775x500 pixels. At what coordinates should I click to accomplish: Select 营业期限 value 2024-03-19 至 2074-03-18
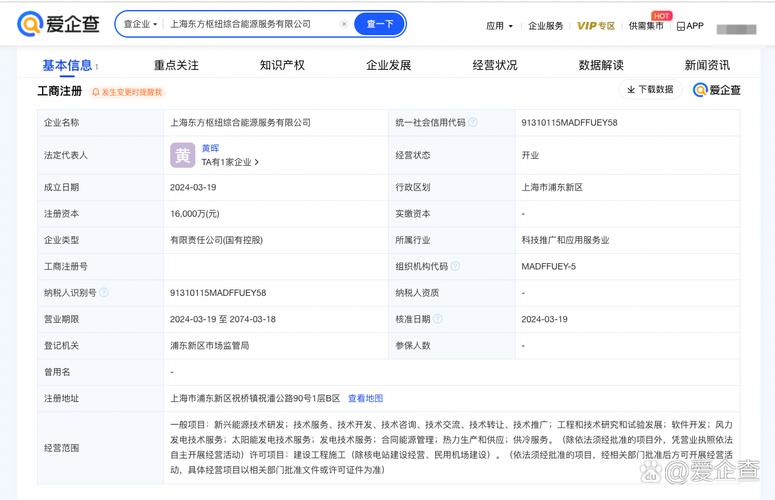pos(222,319)
